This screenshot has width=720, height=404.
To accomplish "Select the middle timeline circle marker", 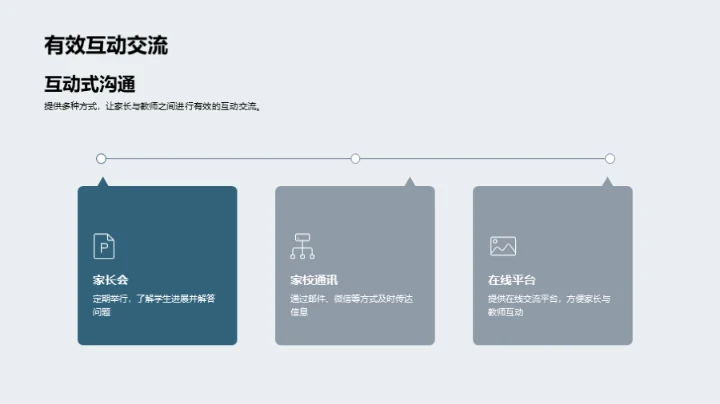I will (x=355, y=159).
